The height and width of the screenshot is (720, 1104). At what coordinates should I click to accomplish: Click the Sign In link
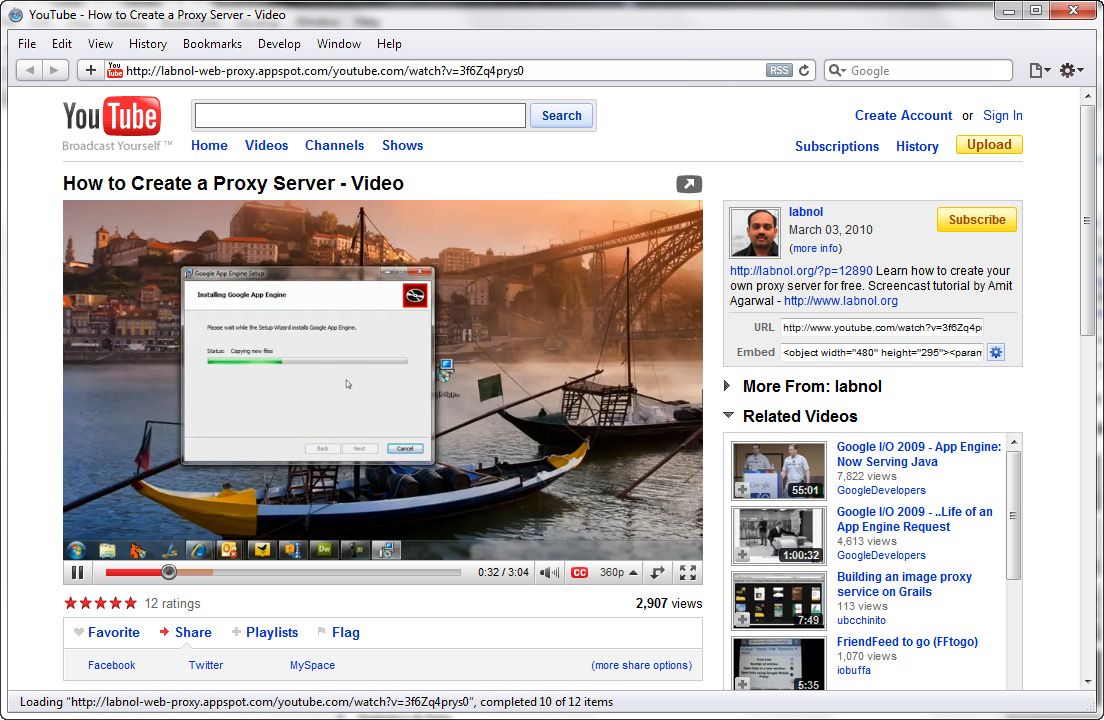[x=1003, y=115]
